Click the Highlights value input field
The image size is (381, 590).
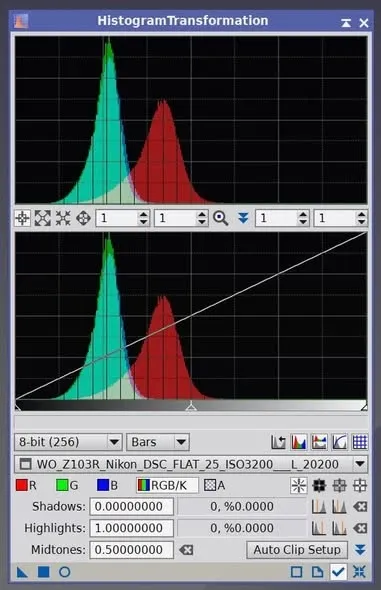(x=132, y=528)
